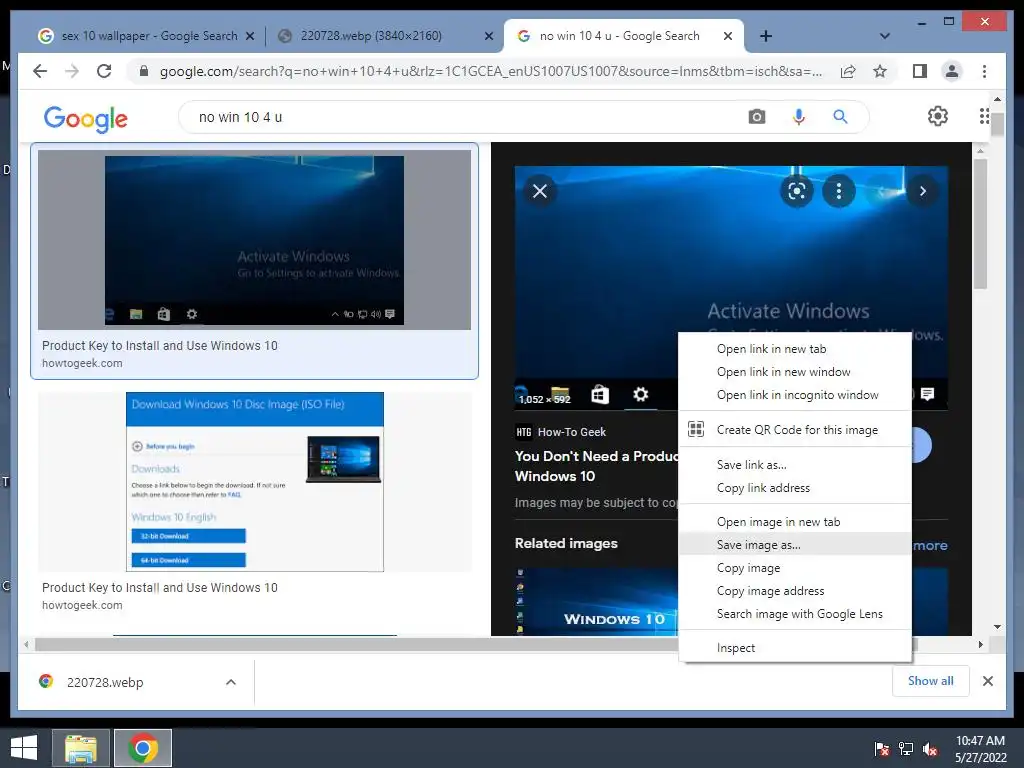This screenshot has height=768, width=1024.
Task: Open the tab search dropdown chevron
Action: click(884, 36)
